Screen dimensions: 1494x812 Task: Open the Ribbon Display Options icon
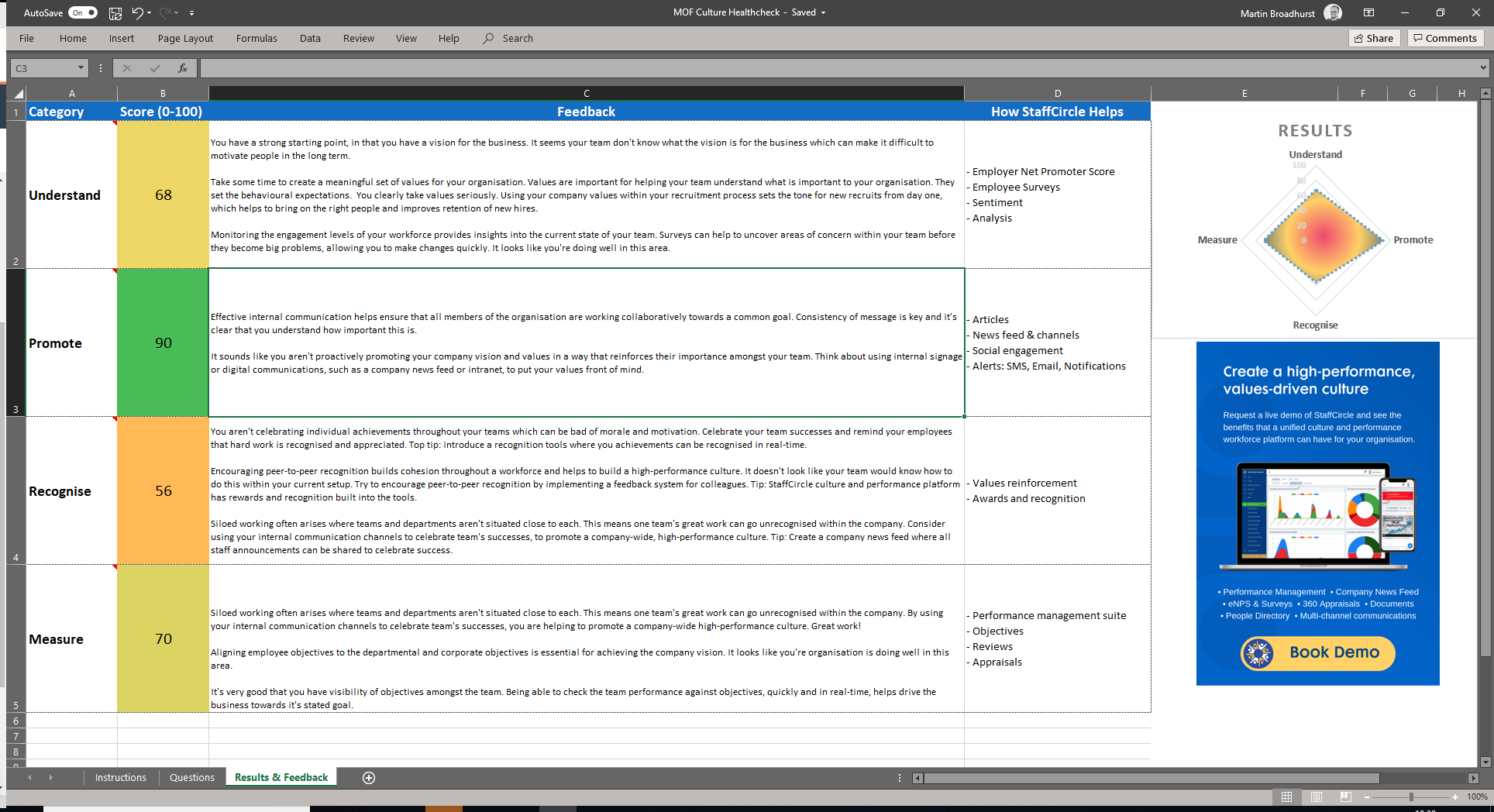click(x=1369, y=13)
